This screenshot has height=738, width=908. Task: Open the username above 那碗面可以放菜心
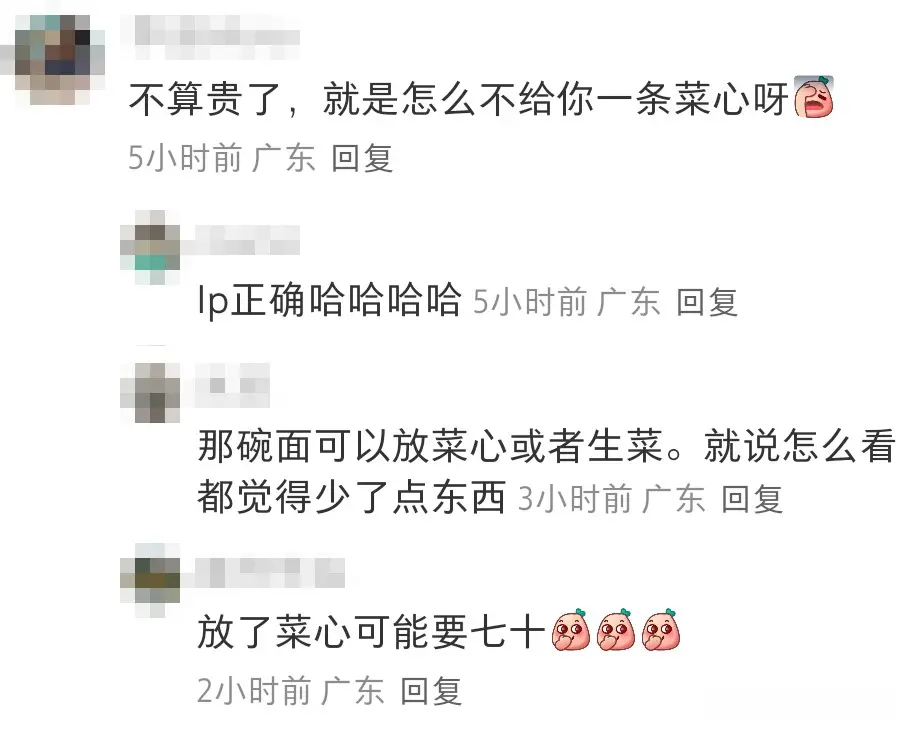click(232, 385)
